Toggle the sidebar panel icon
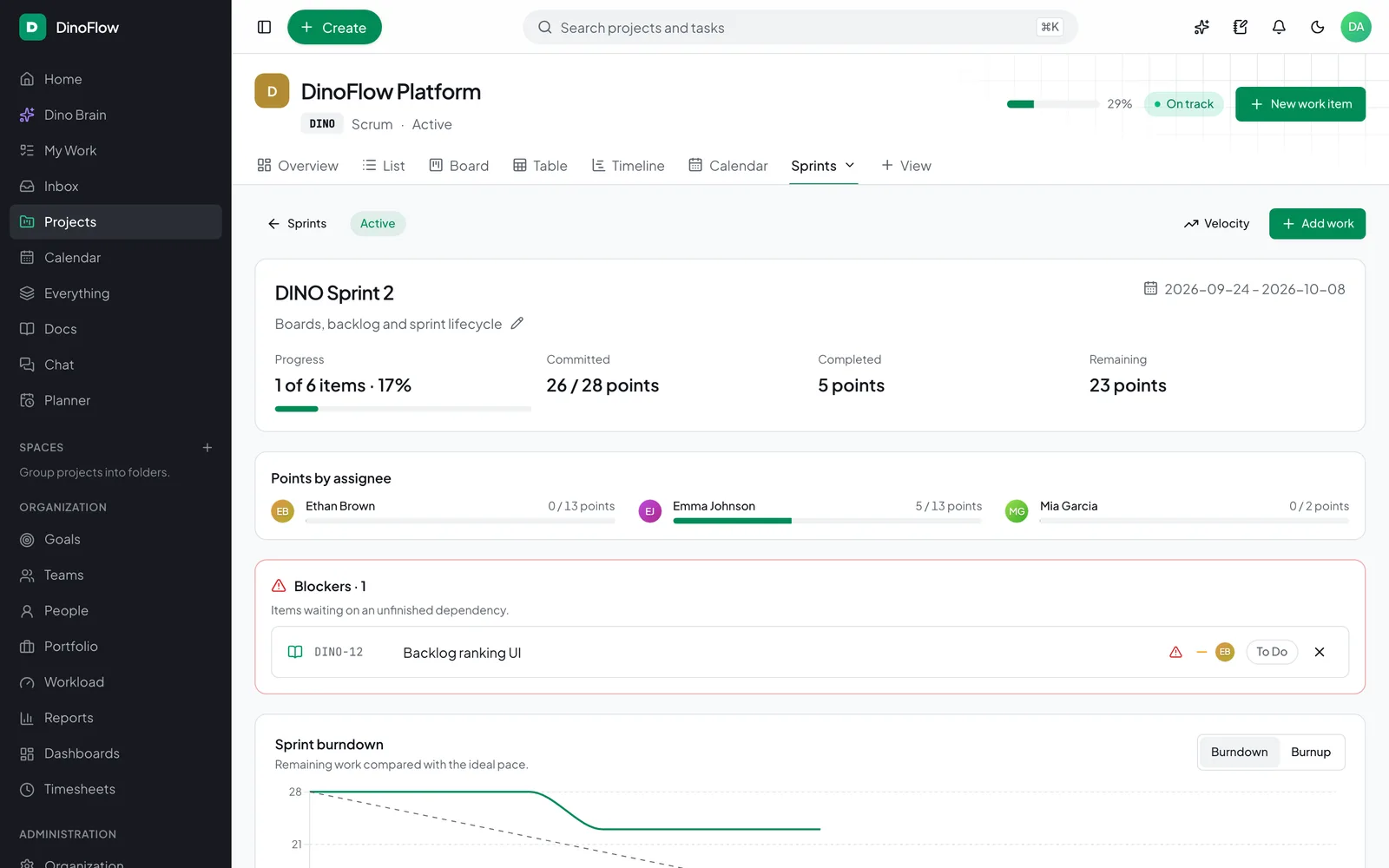This screenshot has width=1389, height=868. coord(265,27)
